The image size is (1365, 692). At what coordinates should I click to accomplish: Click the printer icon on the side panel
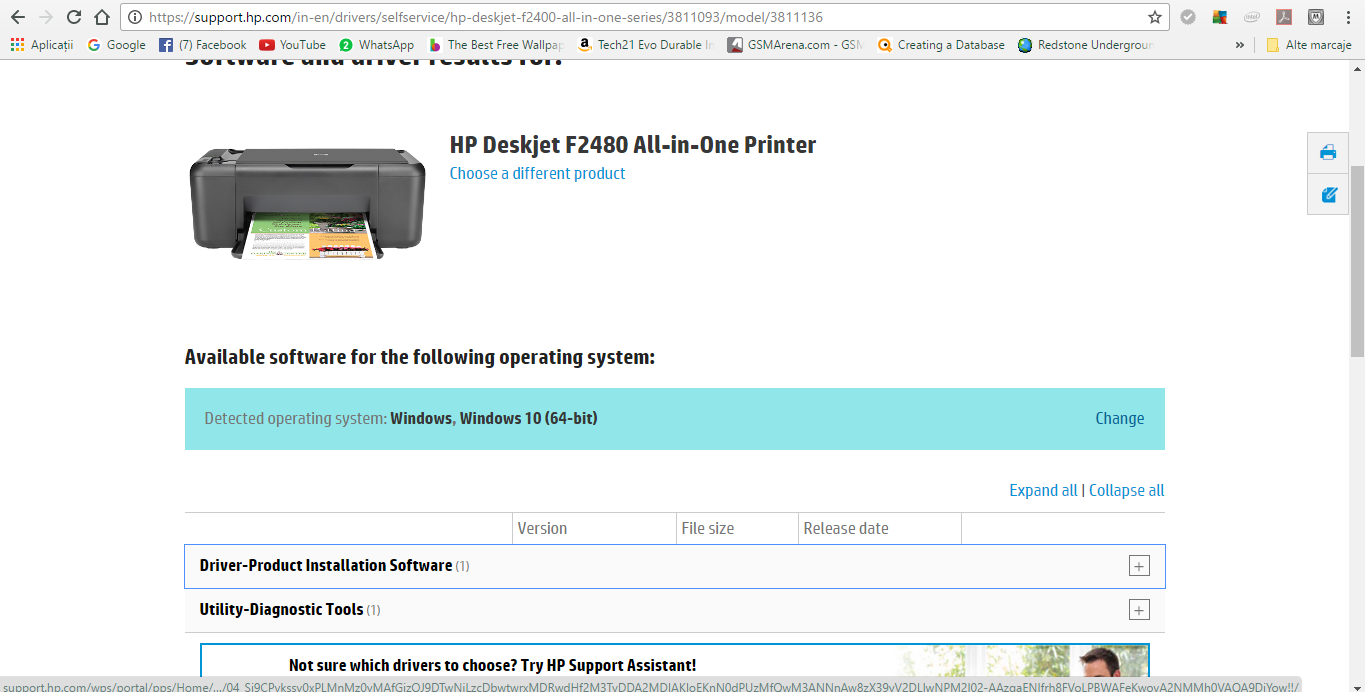click(x=1328, y=152)
